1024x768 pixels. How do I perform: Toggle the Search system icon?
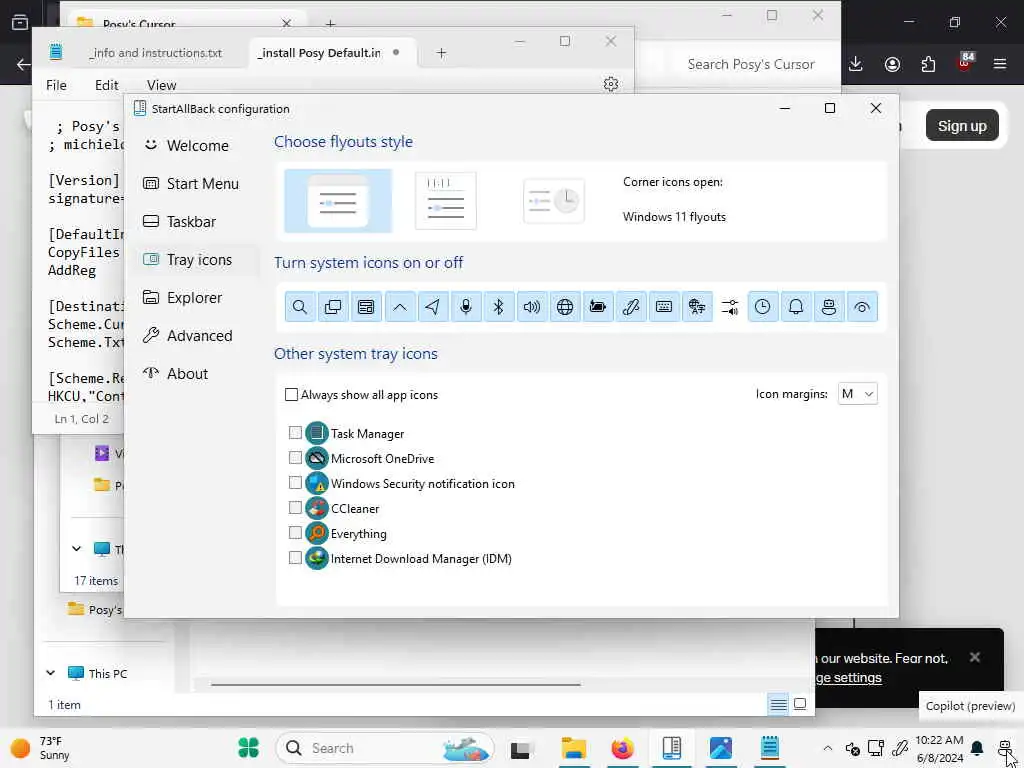click(300, 307)
